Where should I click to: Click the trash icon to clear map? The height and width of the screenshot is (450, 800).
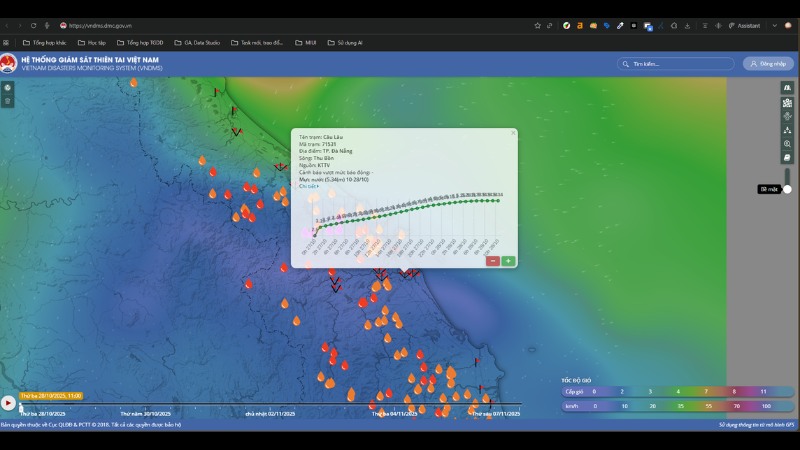[7, 101]
